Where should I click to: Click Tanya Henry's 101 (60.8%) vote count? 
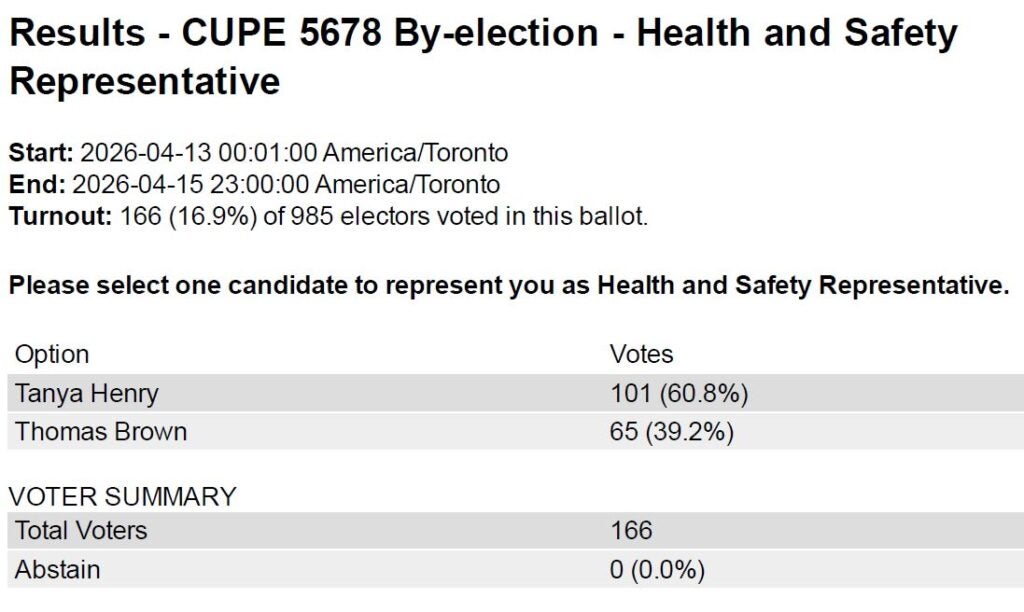click(679, 394)
